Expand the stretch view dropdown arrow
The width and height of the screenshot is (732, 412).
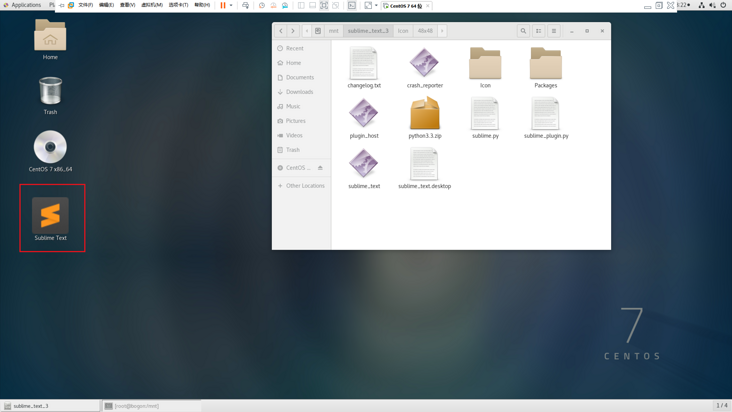tap(376, 5)
